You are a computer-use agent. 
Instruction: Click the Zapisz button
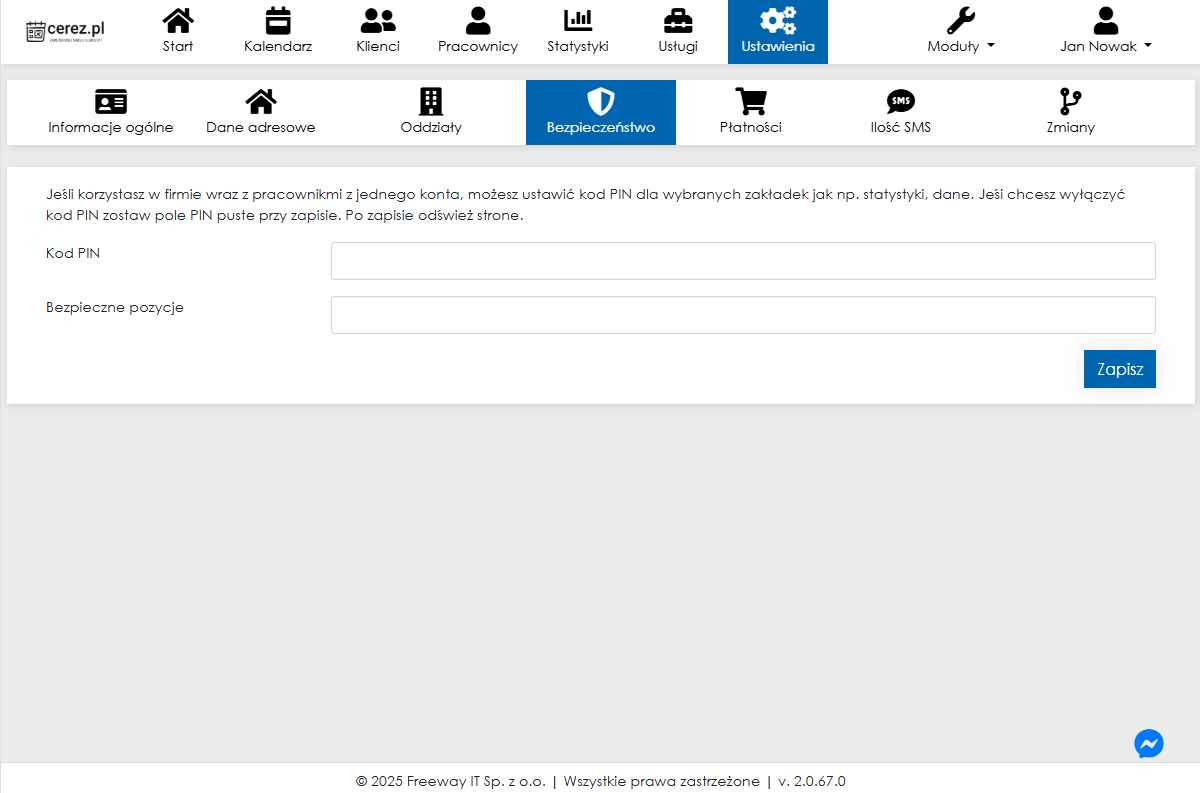[1119, 369]
